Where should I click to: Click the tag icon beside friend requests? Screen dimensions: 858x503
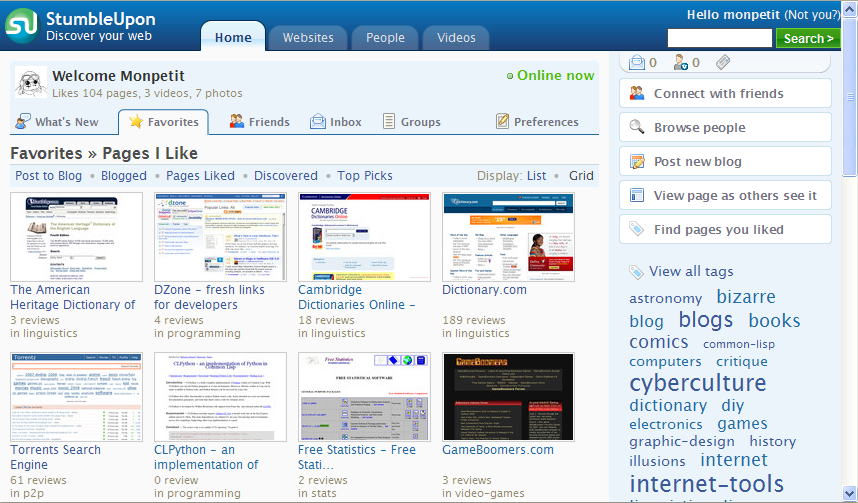[x=723, y=62]
